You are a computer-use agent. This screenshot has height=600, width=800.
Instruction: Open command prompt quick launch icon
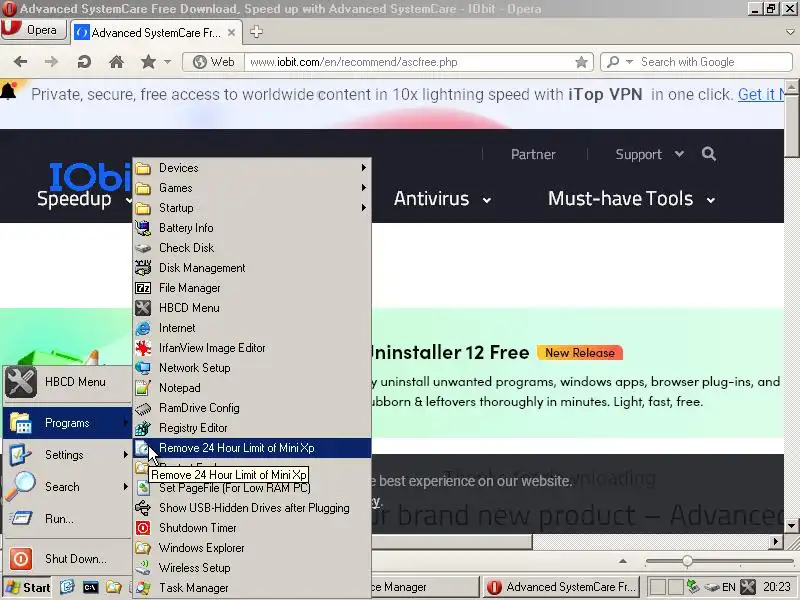[90, 587]
